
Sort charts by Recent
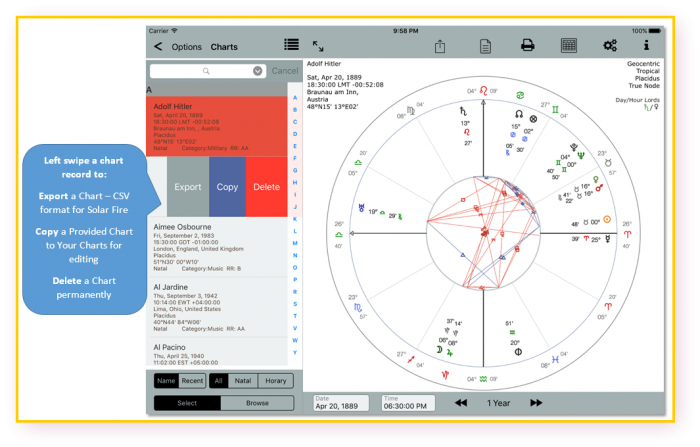coord(192,381)
